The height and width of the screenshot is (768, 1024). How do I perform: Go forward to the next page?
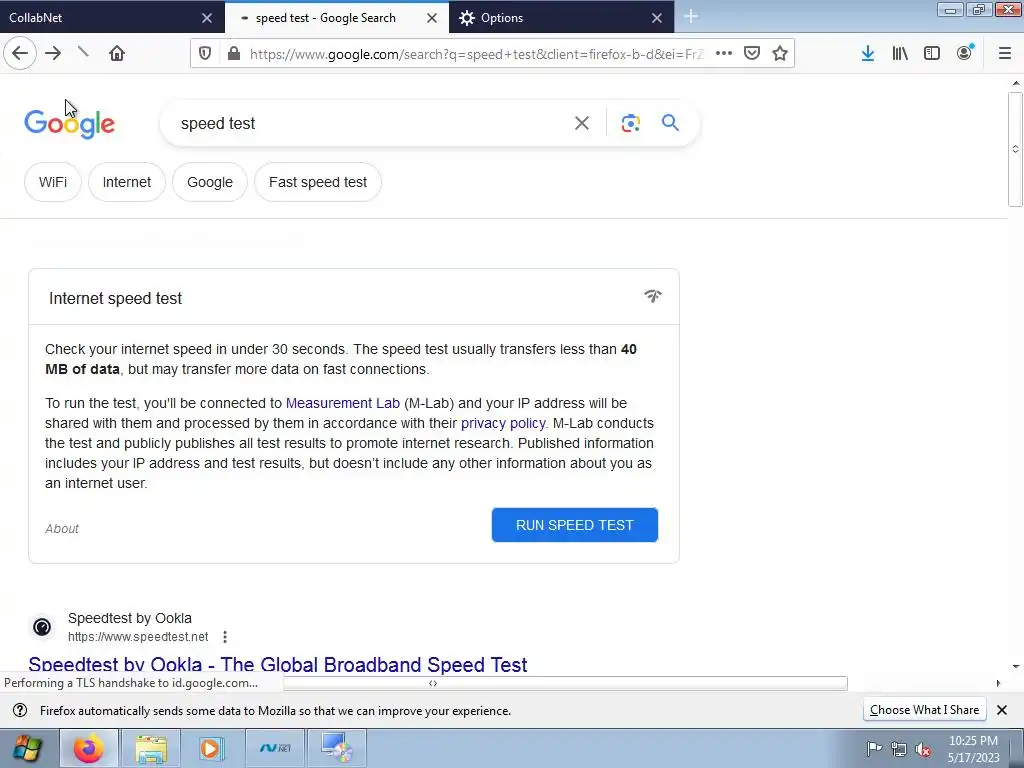click(53, 53)
